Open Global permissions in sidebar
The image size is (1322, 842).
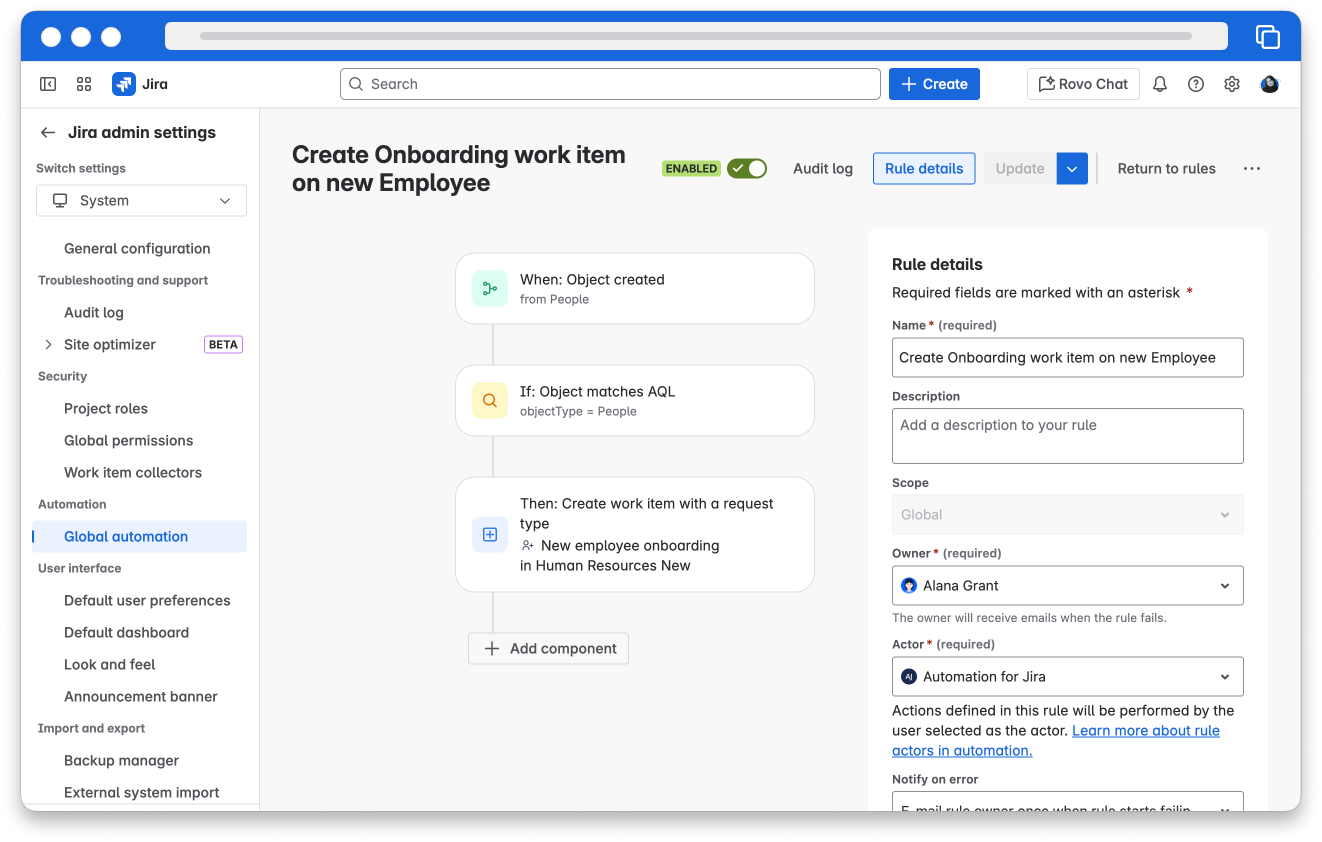tap(128, 440)
